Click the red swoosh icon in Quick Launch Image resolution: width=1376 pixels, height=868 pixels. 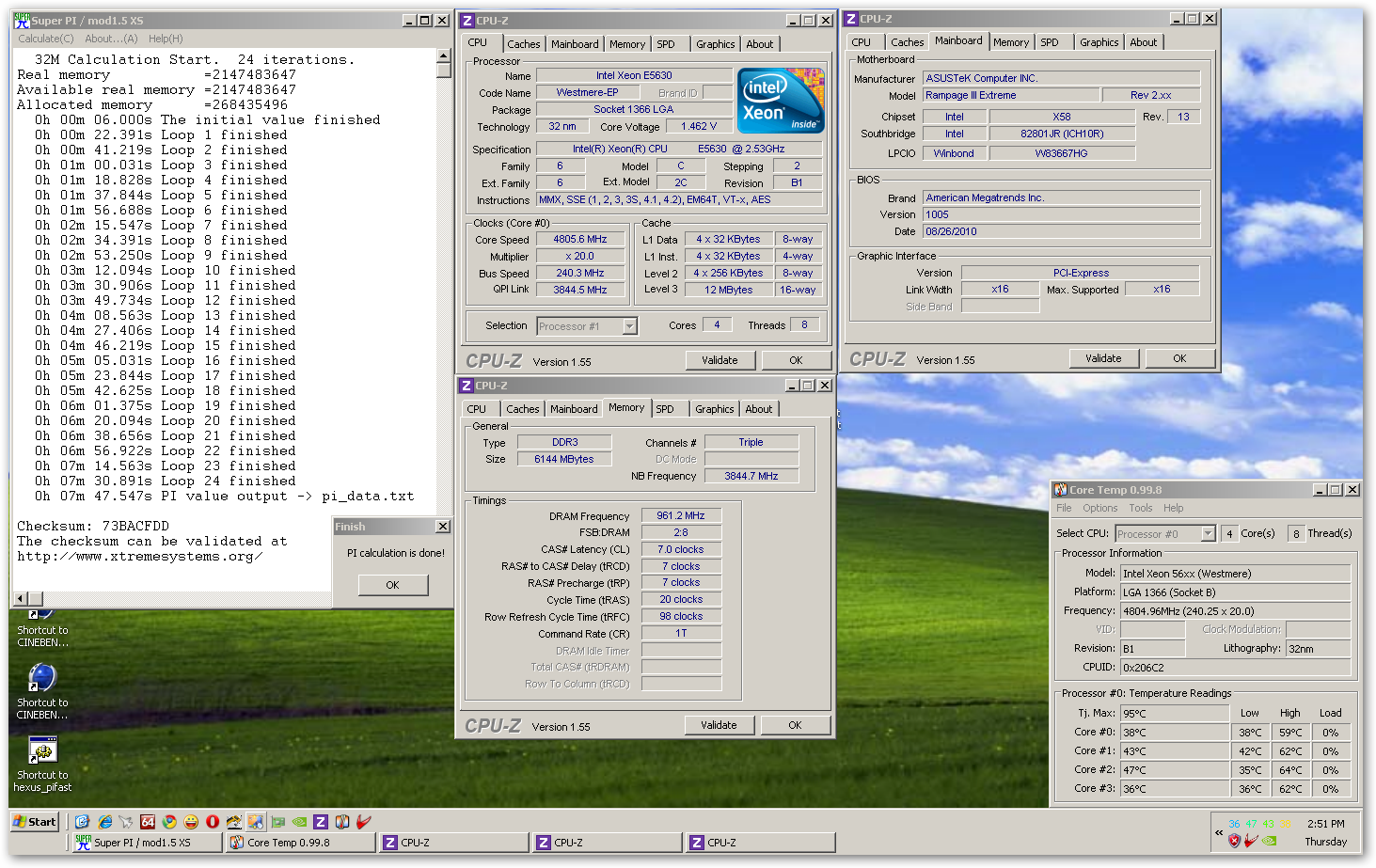[364, 822]
